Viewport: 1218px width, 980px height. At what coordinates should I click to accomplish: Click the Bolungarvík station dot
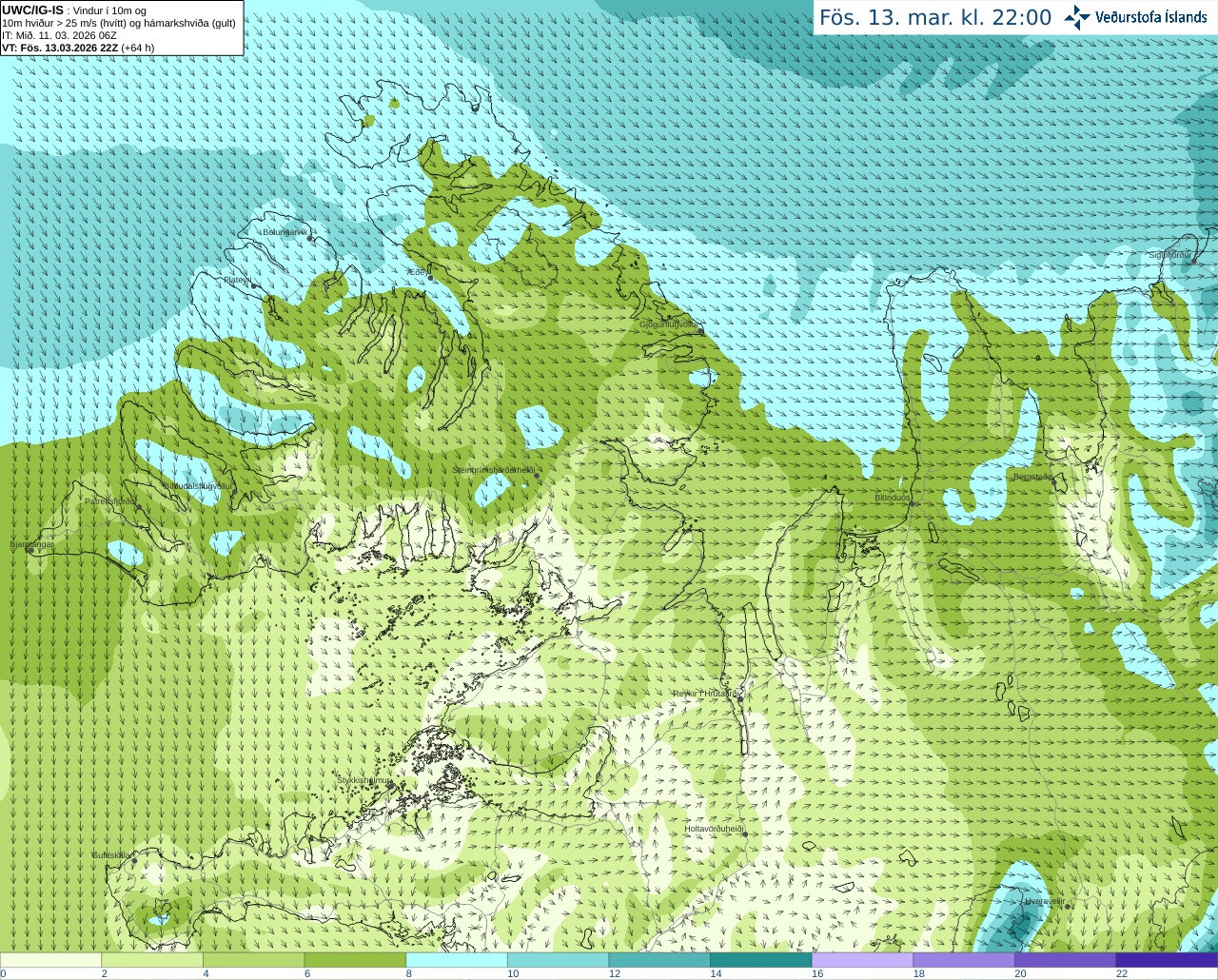click(x=311, y=238)
